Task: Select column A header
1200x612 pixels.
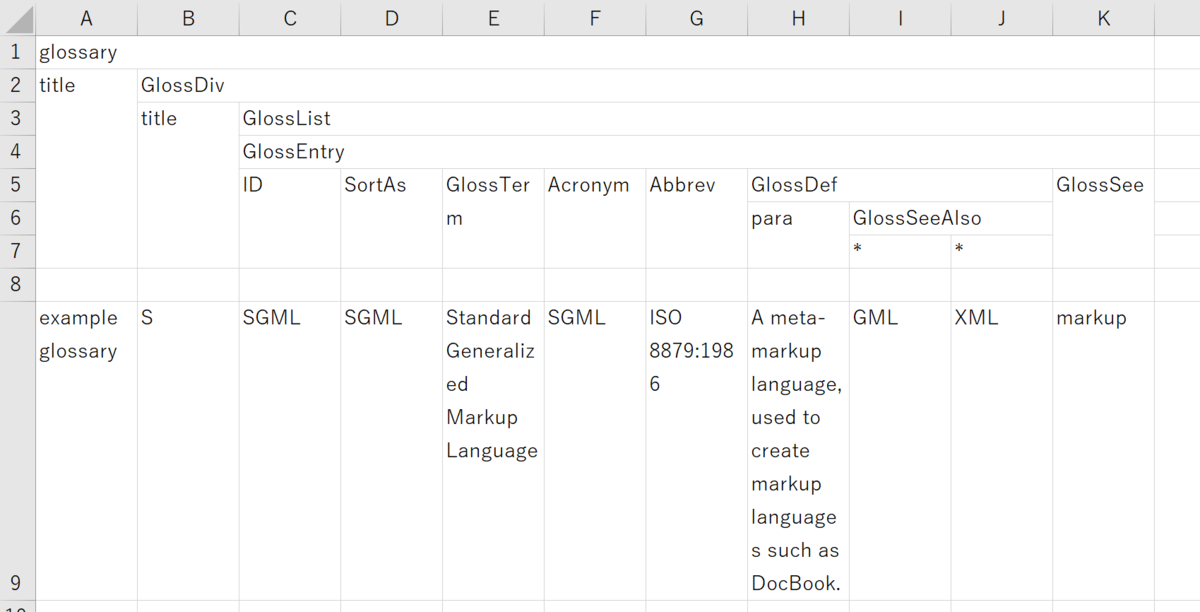Action: (86, 18)
